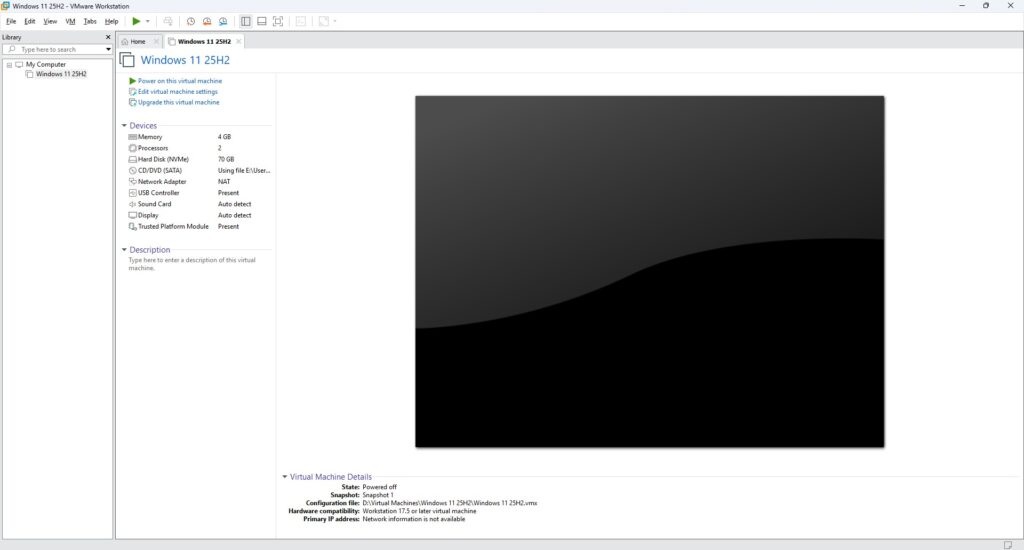Click the revert to snapshot icon
This screenshot has height=550, width=1024.
click(x=207, y=21)
